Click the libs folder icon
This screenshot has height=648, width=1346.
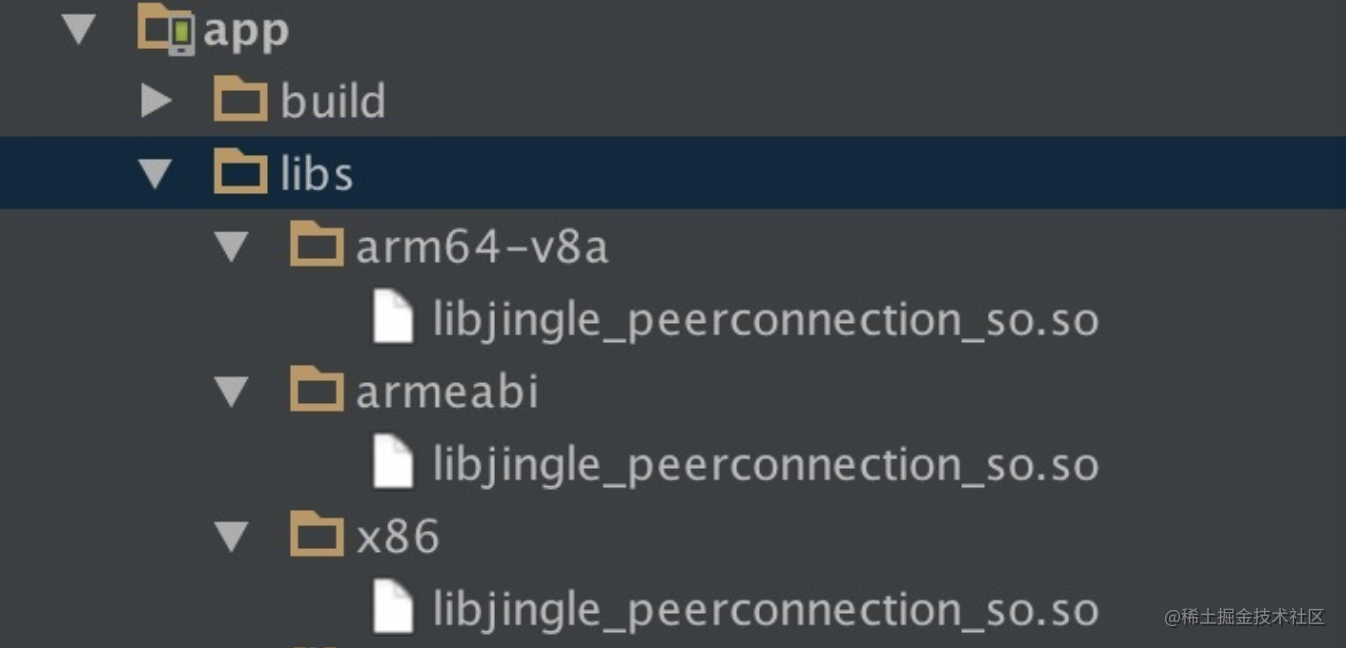pos(240,172)
